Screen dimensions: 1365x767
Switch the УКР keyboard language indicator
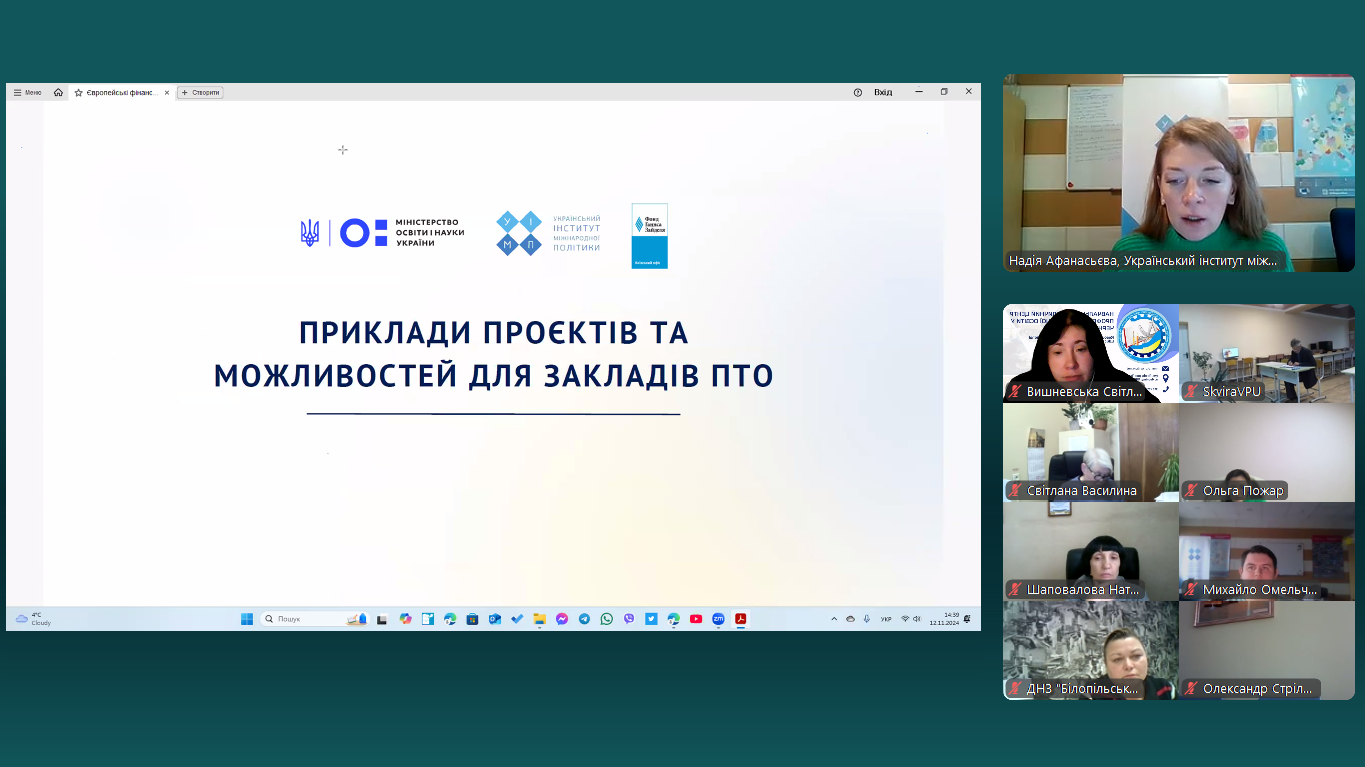click(x=886, y=619)
